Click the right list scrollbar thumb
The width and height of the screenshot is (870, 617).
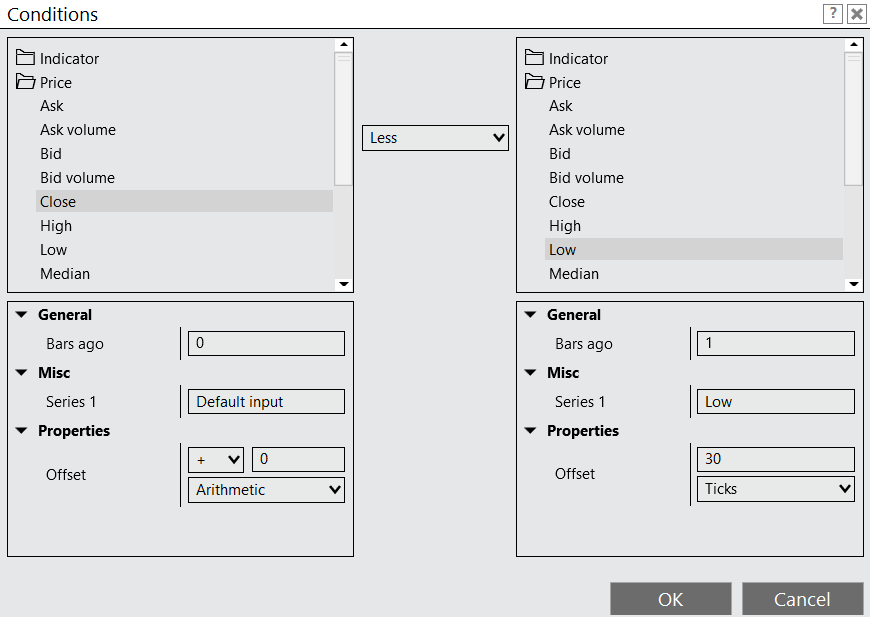click(853, 118)
